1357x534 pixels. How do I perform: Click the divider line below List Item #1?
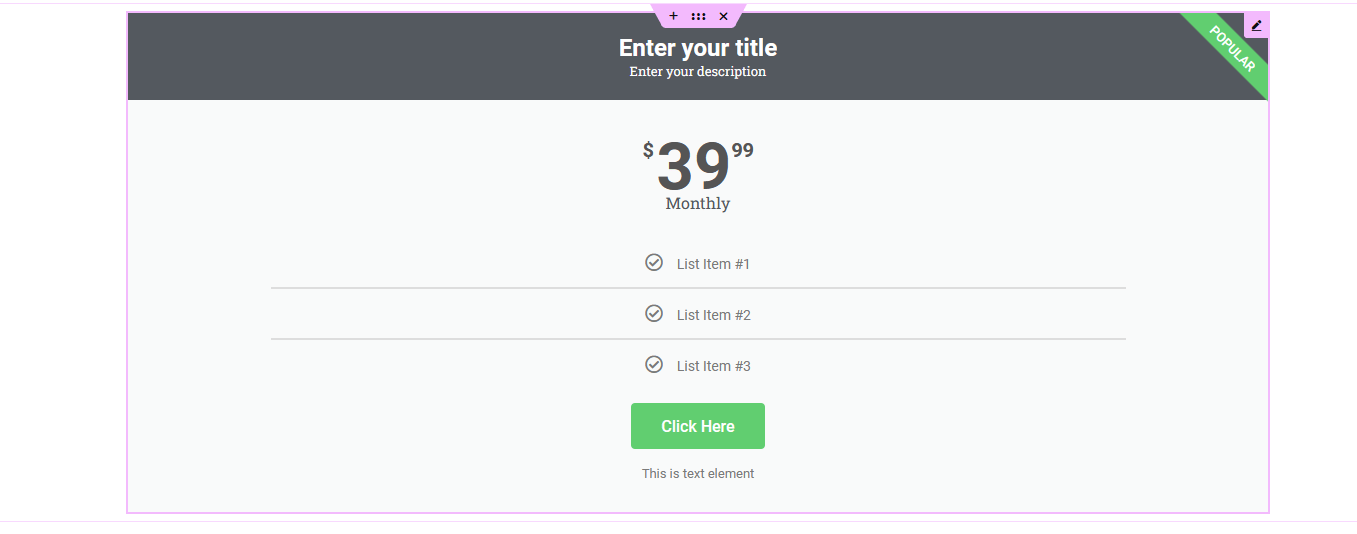pos(697,288)
